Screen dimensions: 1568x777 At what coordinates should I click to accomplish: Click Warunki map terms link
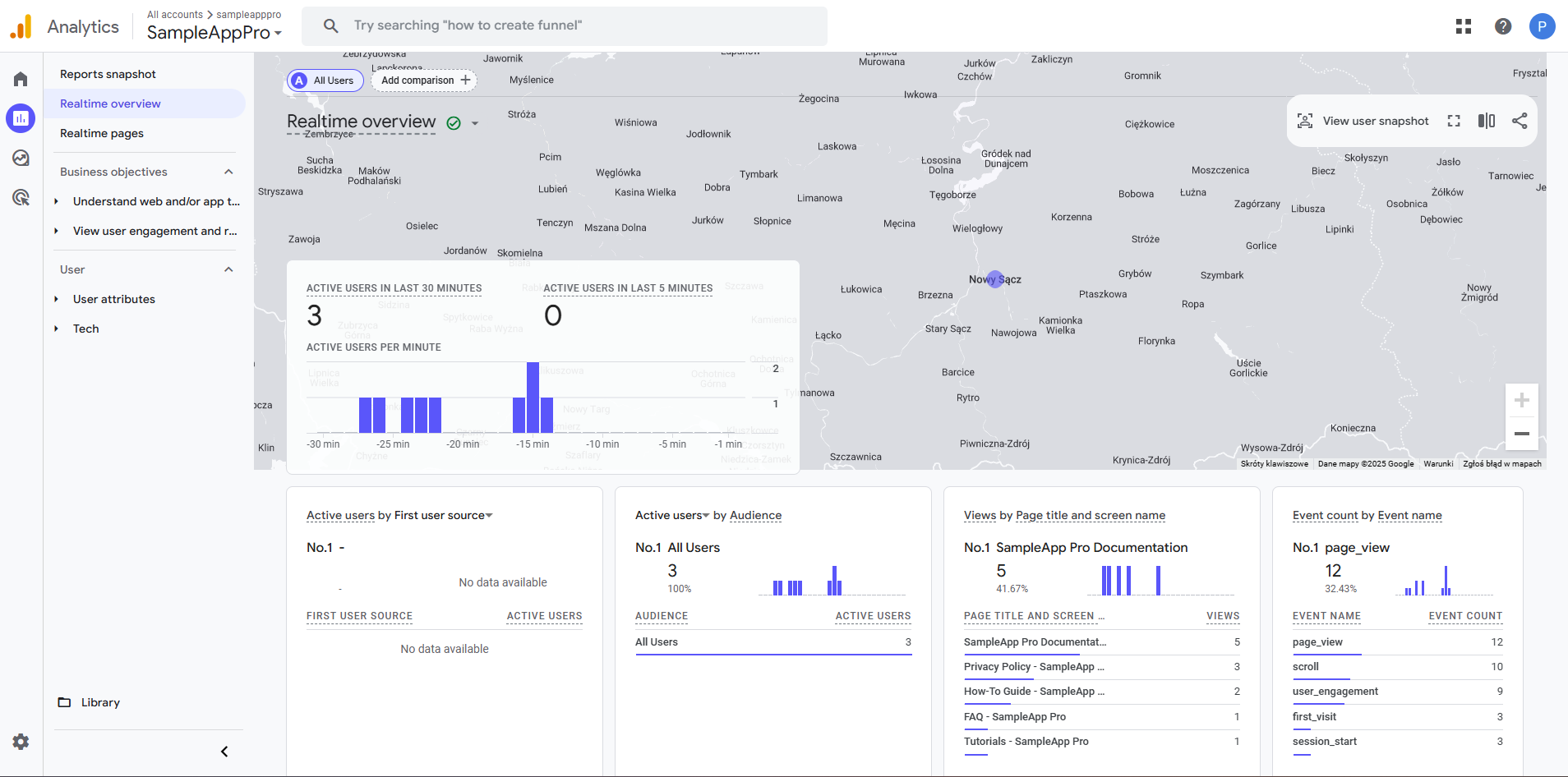(x=1438, y=464)
